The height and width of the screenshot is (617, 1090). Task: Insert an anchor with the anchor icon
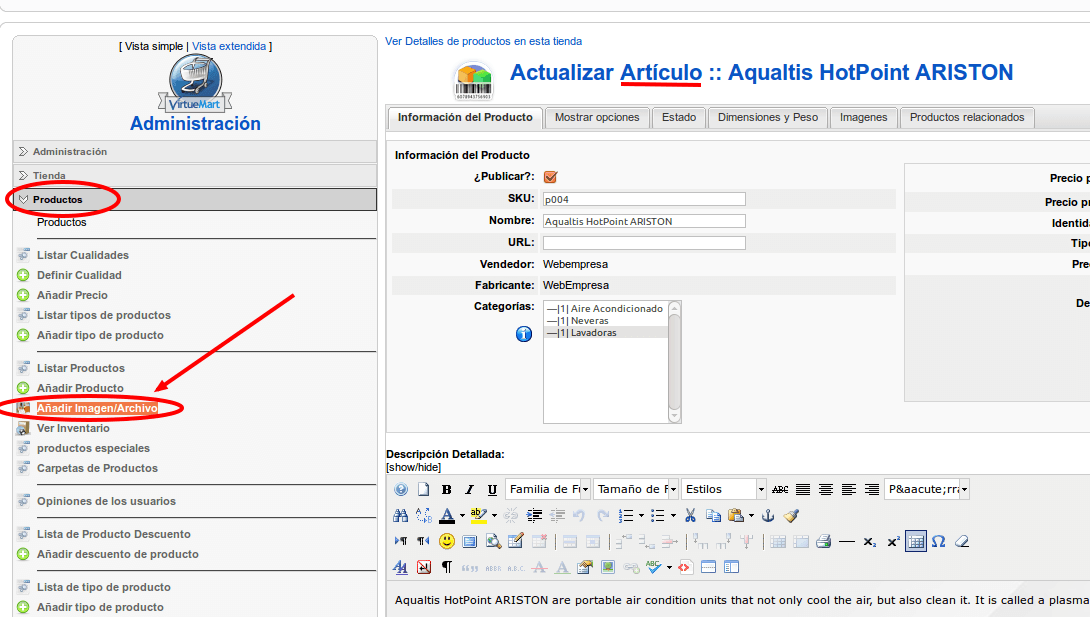point(768,515)
